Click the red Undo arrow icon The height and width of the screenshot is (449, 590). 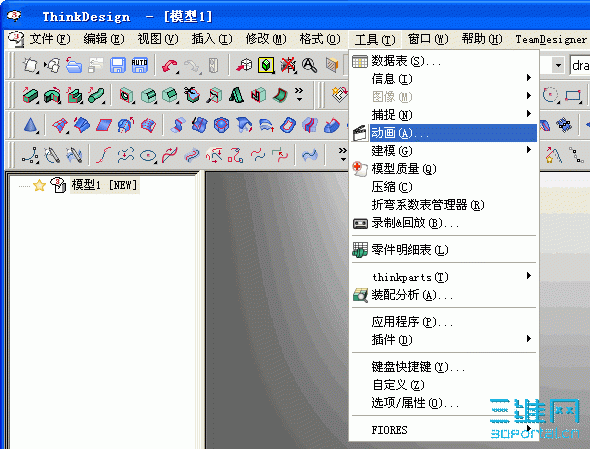tap(170, 65)
